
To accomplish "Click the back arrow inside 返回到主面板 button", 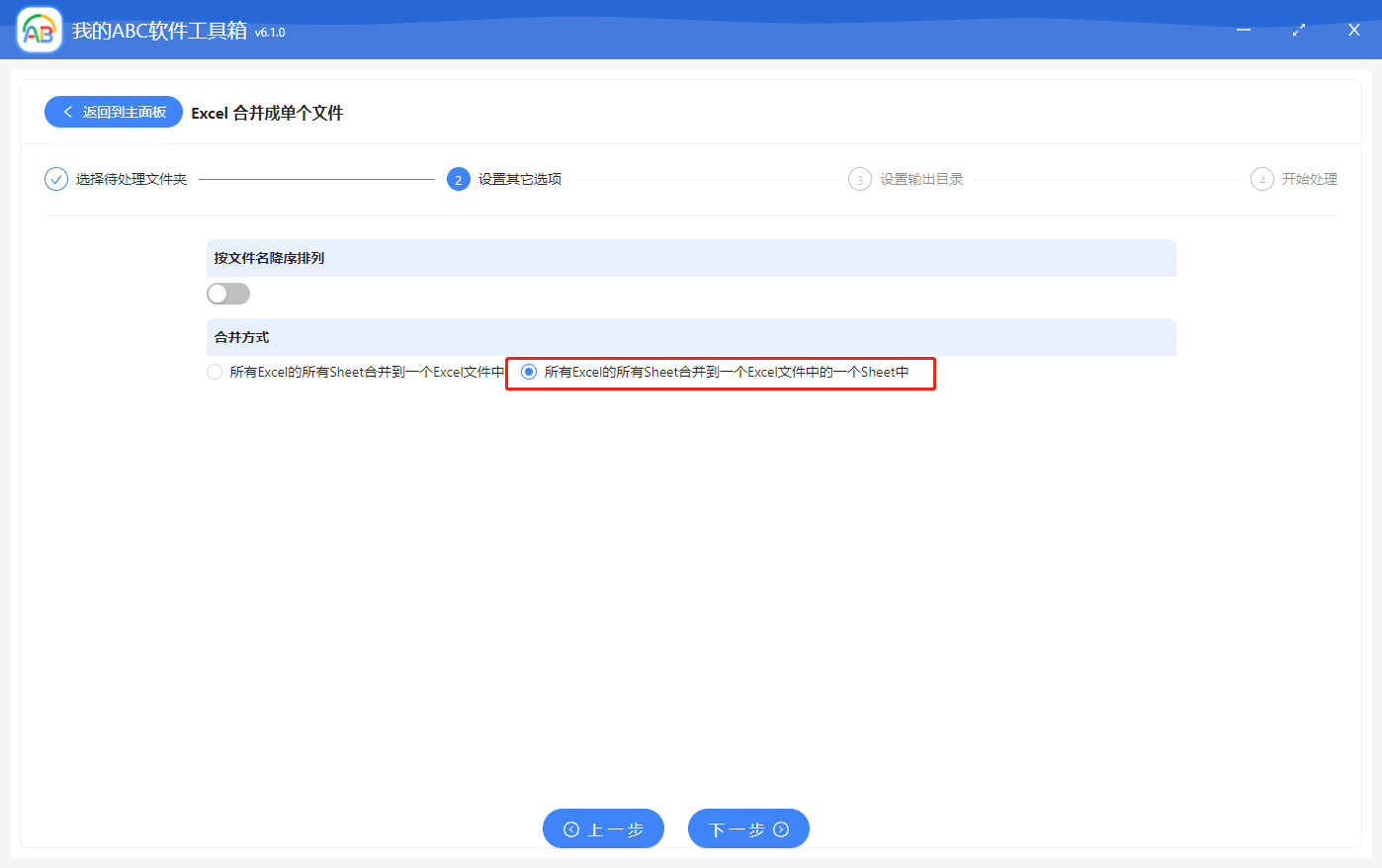I will (x=67, y=112).
